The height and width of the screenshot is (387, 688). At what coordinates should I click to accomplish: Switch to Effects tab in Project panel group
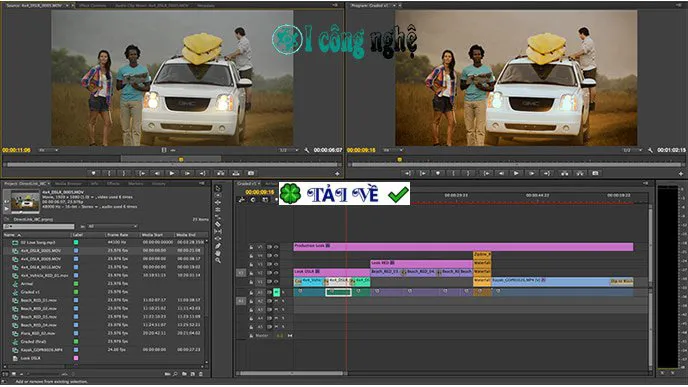[113, 183]
